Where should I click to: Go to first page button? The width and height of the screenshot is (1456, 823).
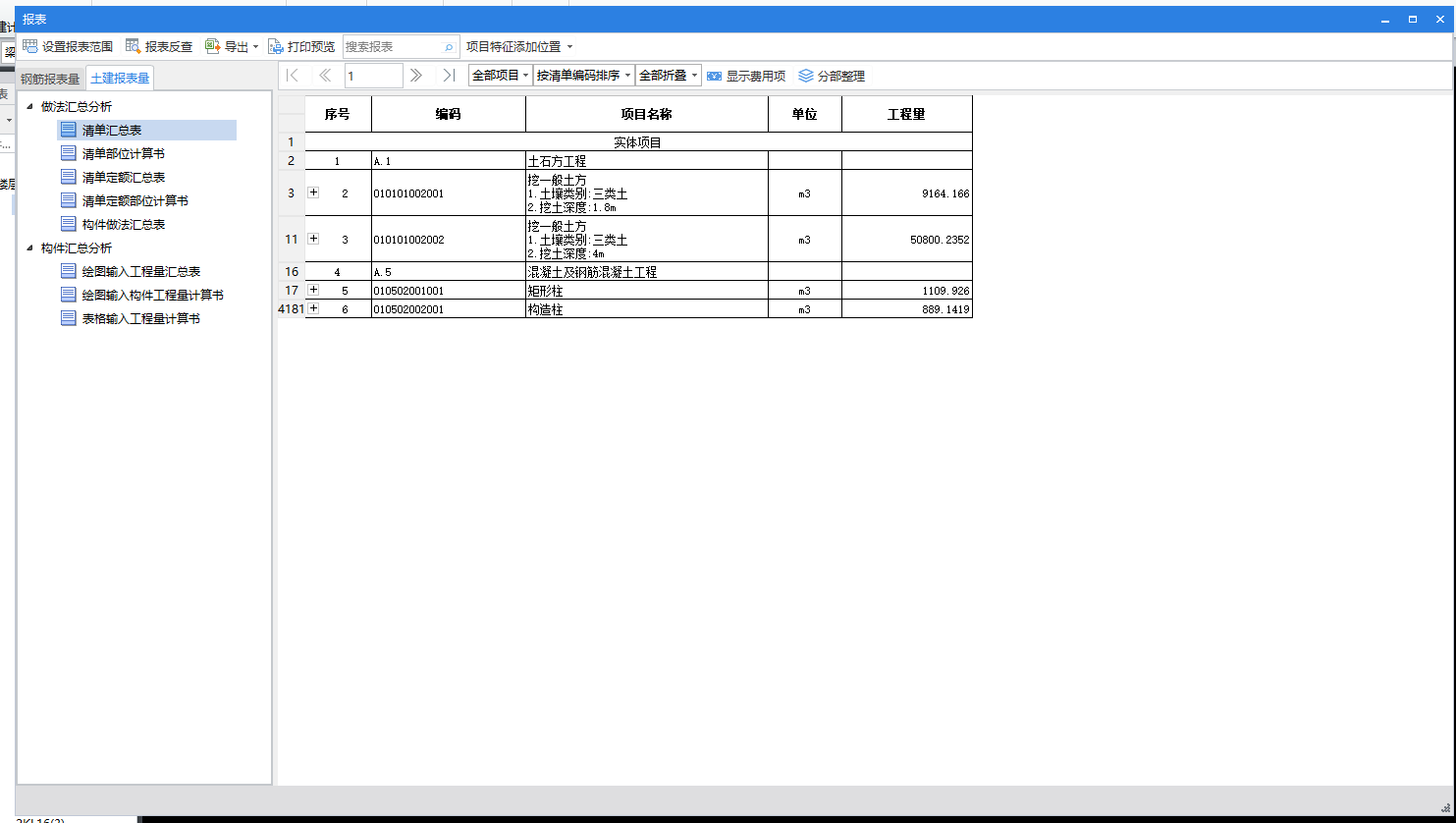coord(292,75)
